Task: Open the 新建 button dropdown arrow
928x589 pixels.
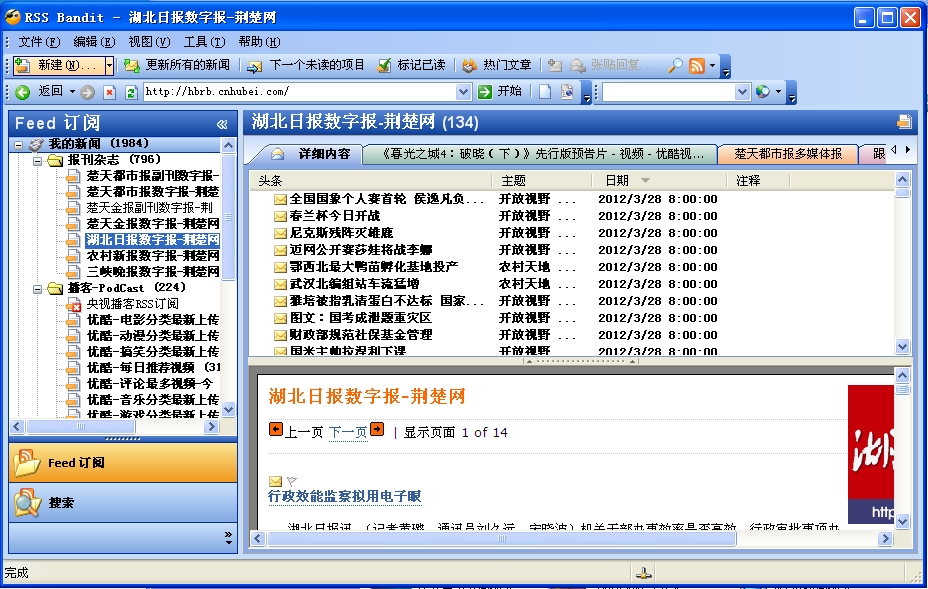Action: click(x=109, y=66)
